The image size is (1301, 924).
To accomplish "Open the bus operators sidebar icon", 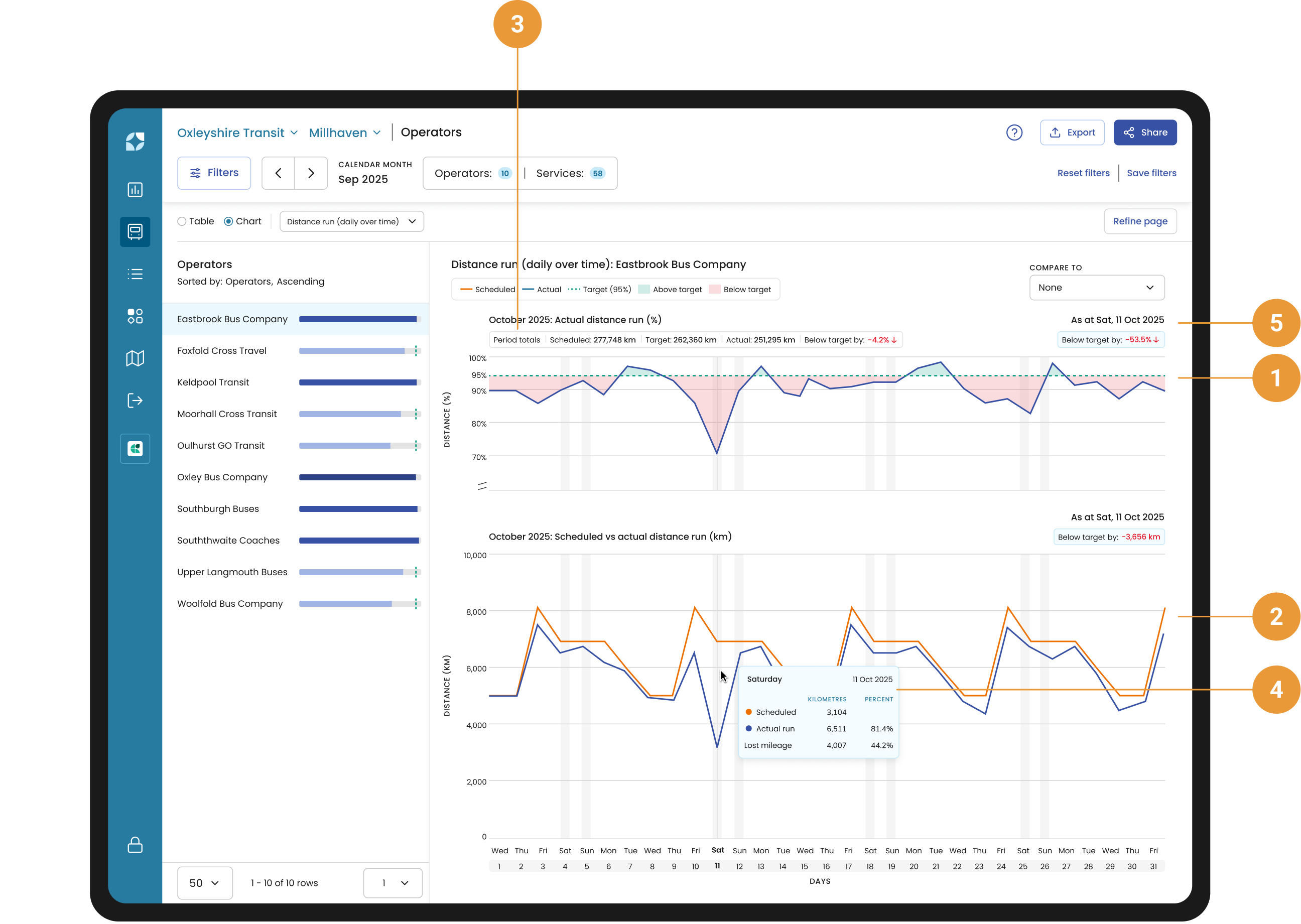I will pyautogui.click(x=135, y=231).
